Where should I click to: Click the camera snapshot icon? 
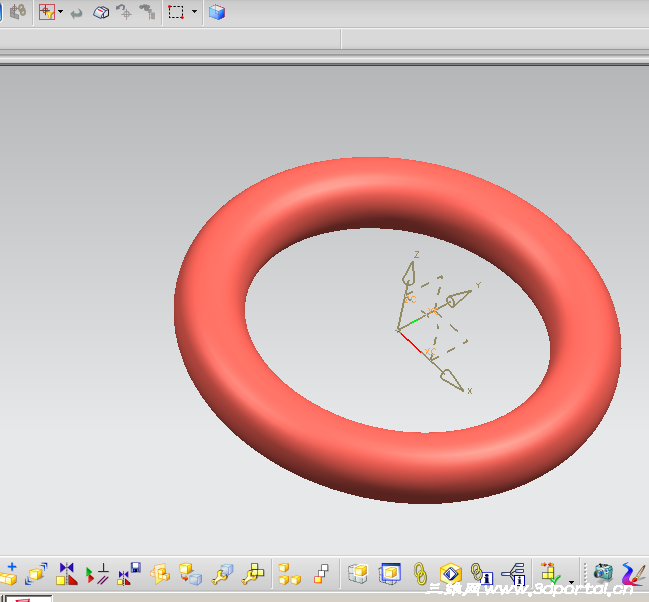tap(603, 573)
